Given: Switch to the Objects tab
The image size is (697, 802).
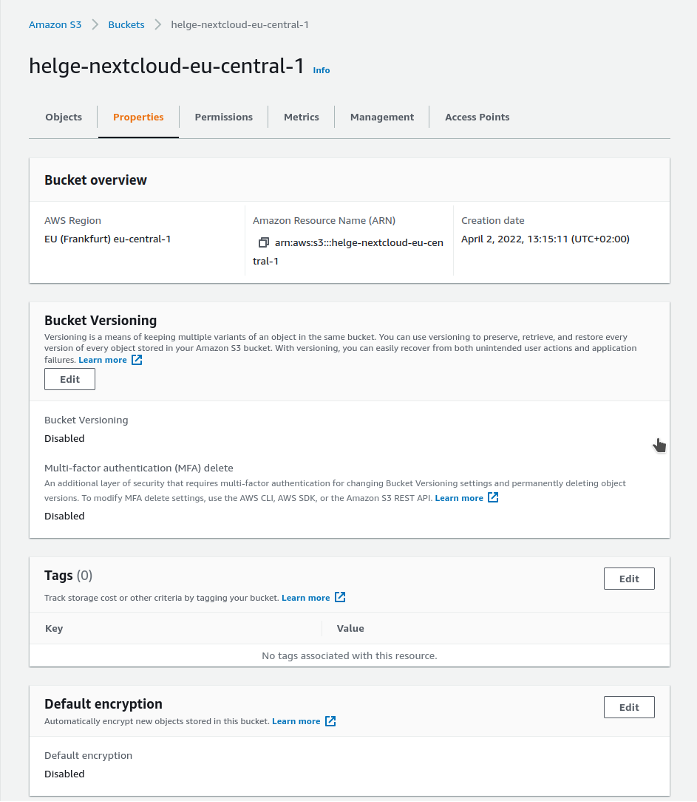Looking at the screenshot, I should coord(63,117).
